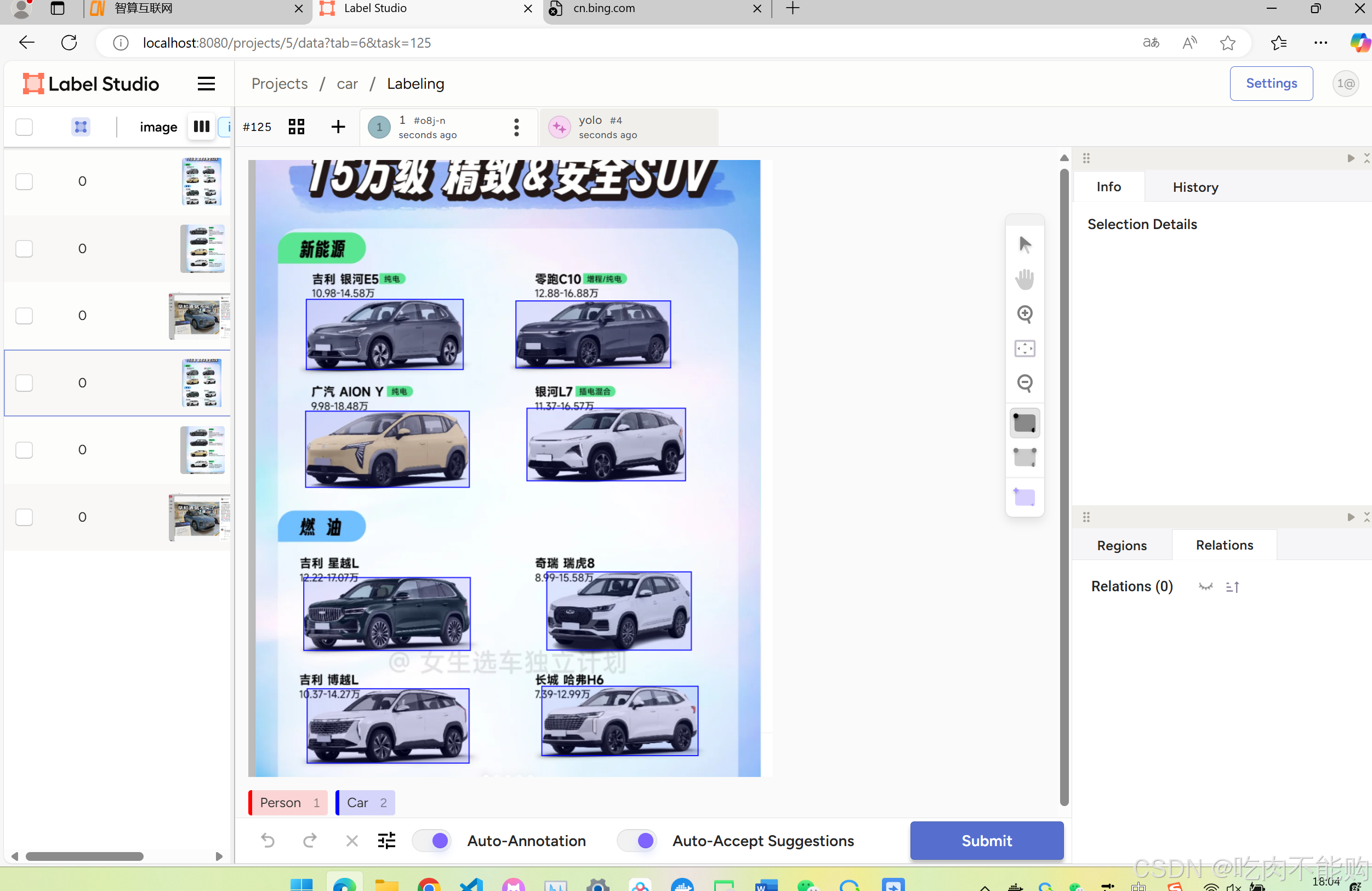Check the first task row checkbox

(x=24, y=181)
